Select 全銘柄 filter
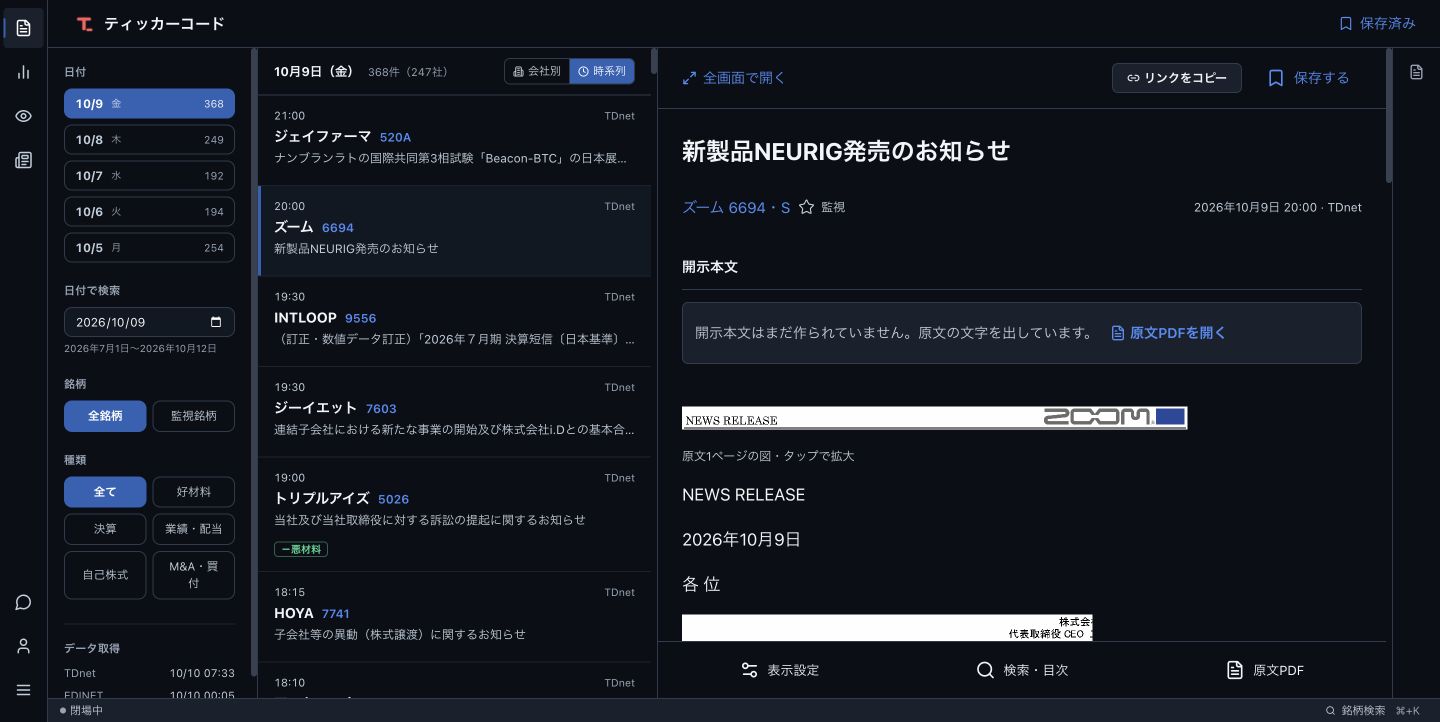Image resolution: width=1440 pixels, height=722 pixels. tap(105, 416)
